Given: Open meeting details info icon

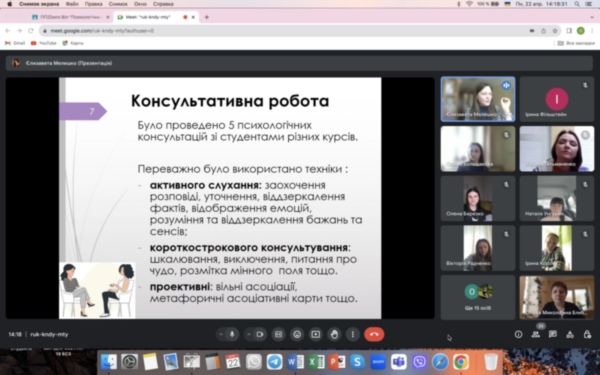Looking at the screenshot, I should tap(518, 334).
